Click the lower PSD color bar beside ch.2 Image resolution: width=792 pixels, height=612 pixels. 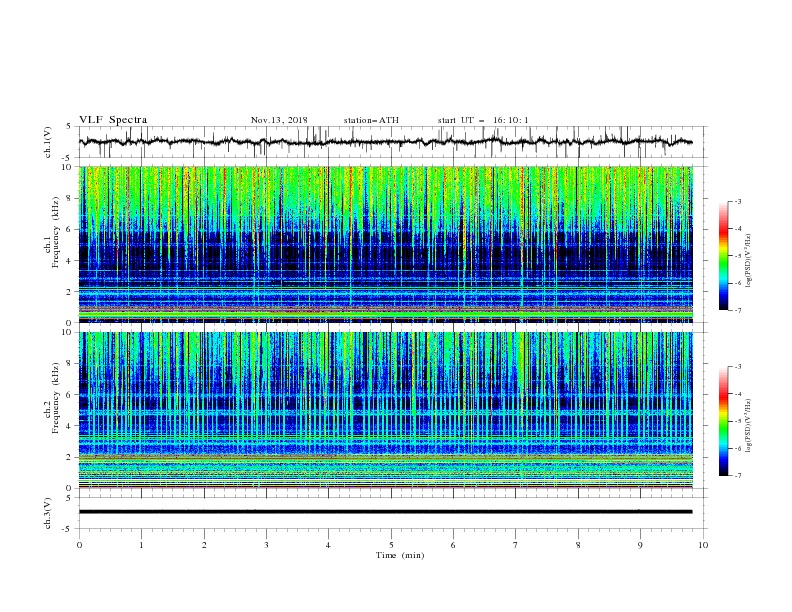coord(723,421)
